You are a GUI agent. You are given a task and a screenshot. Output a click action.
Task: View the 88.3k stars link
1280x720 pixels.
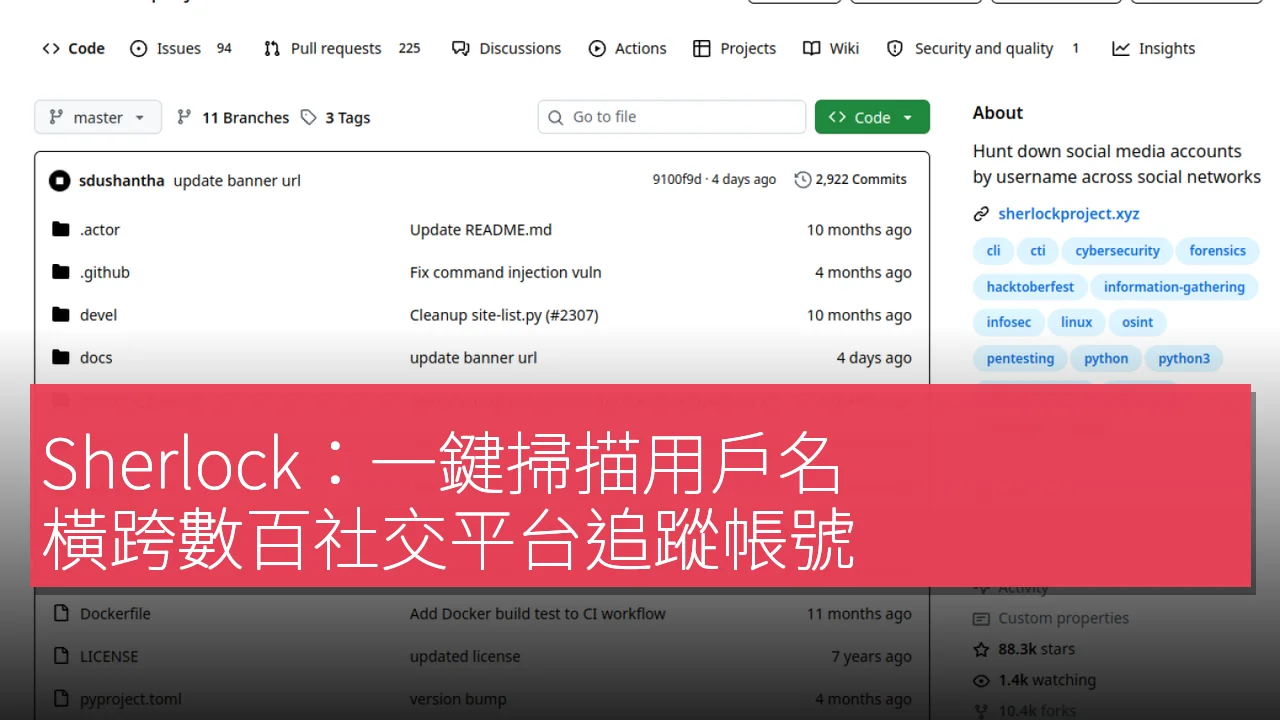tap(1036, 650)
